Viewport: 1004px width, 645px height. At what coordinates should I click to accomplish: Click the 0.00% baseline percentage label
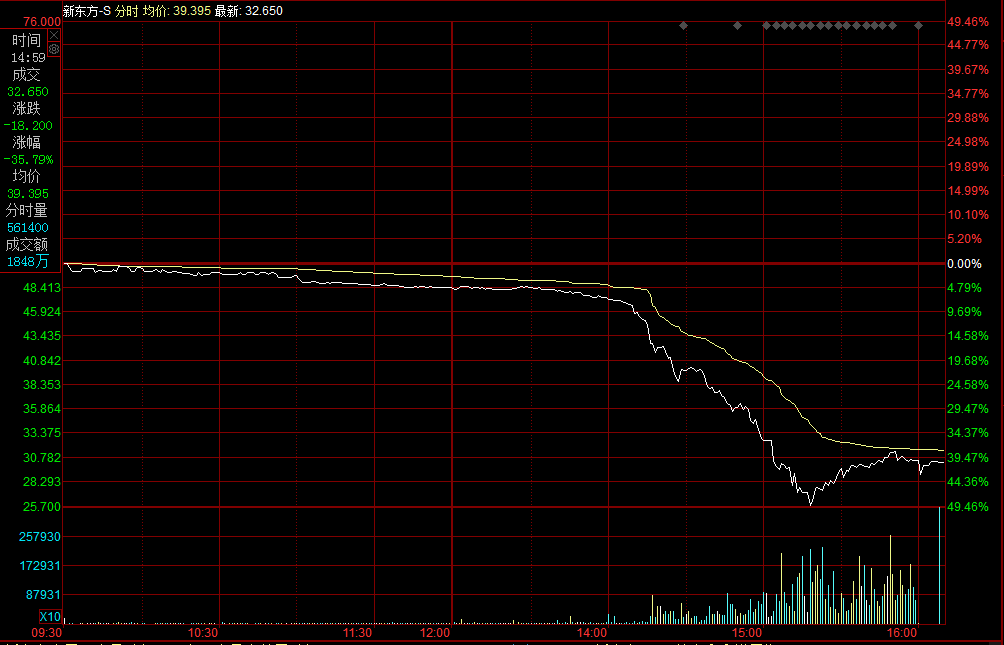(964, 264)
